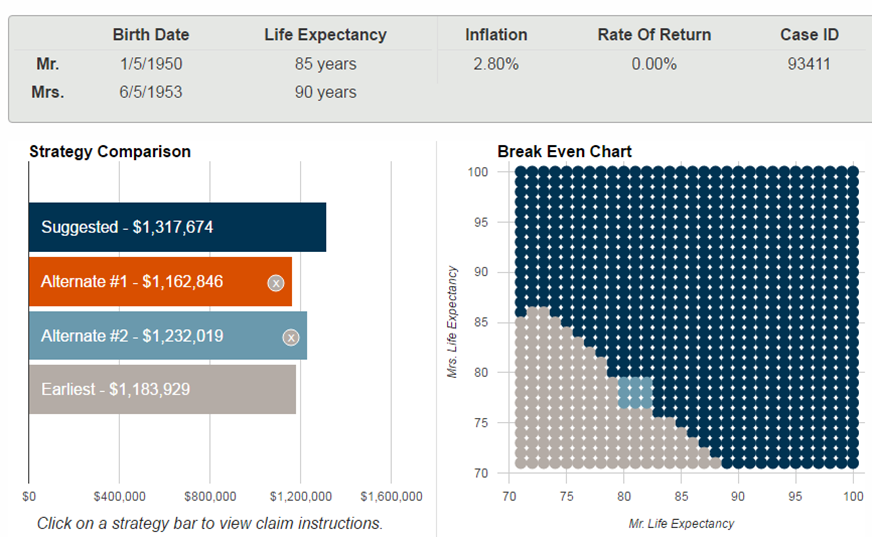Click the Mr. Life Expectancy axis label
Viewport: 872px width, 537px height.
(x=681, y=523)
